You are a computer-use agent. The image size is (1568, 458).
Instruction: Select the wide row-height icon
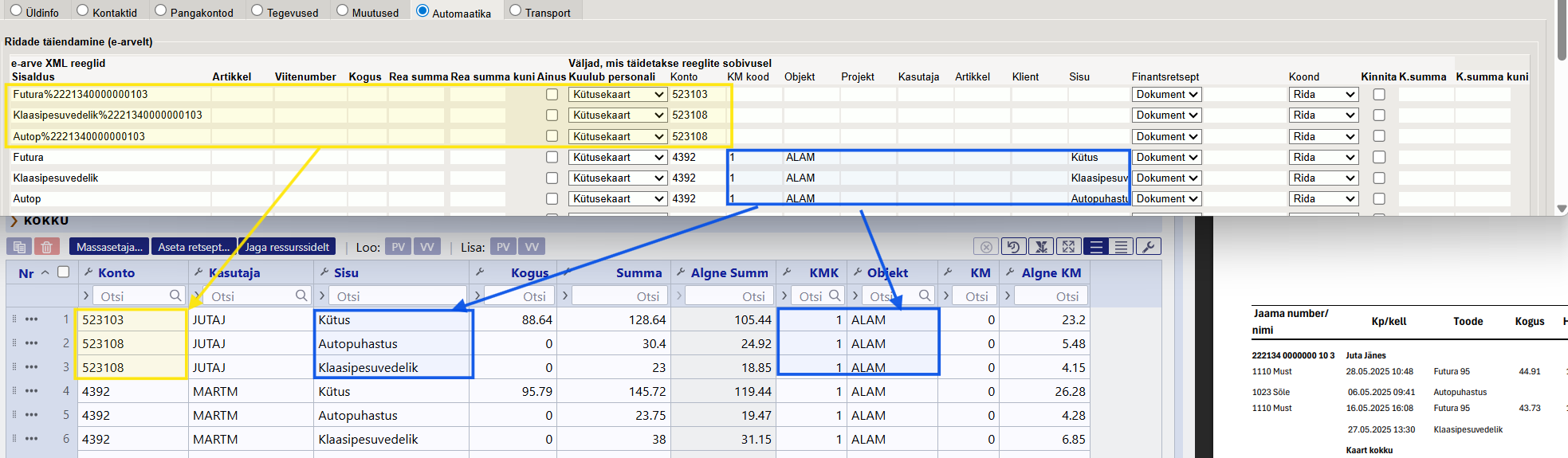pos(1096,247)
